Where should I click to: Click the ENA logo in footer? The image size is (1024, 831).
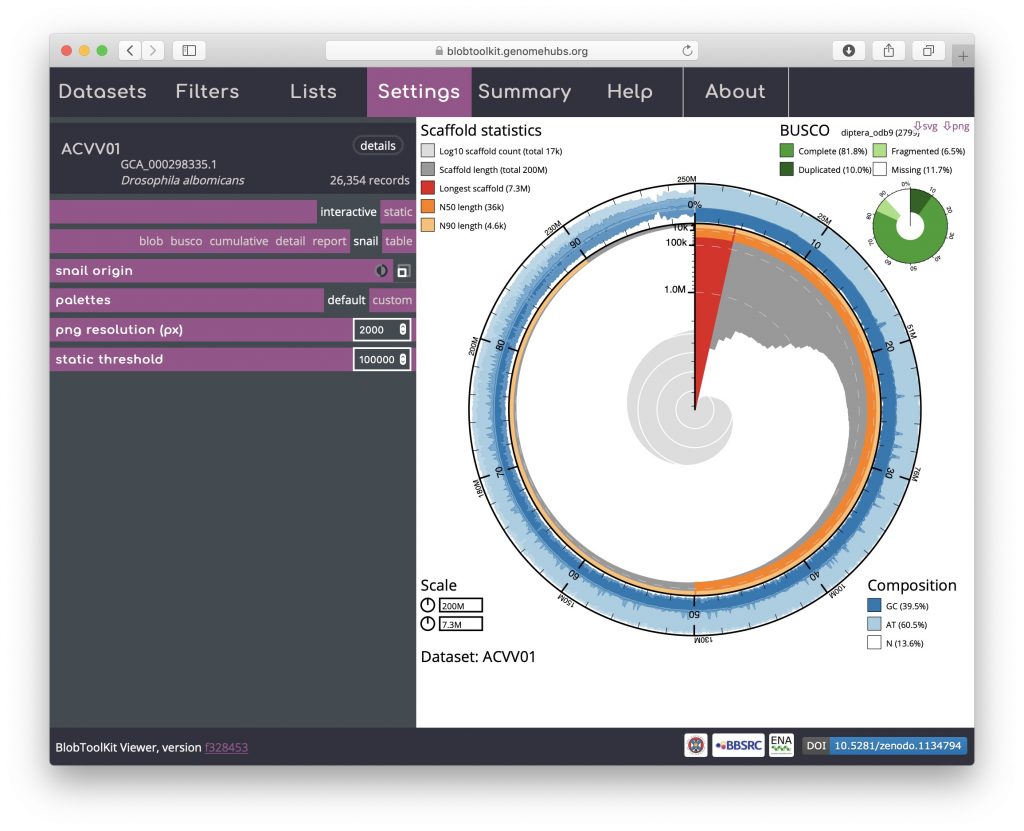pos(781,746)
